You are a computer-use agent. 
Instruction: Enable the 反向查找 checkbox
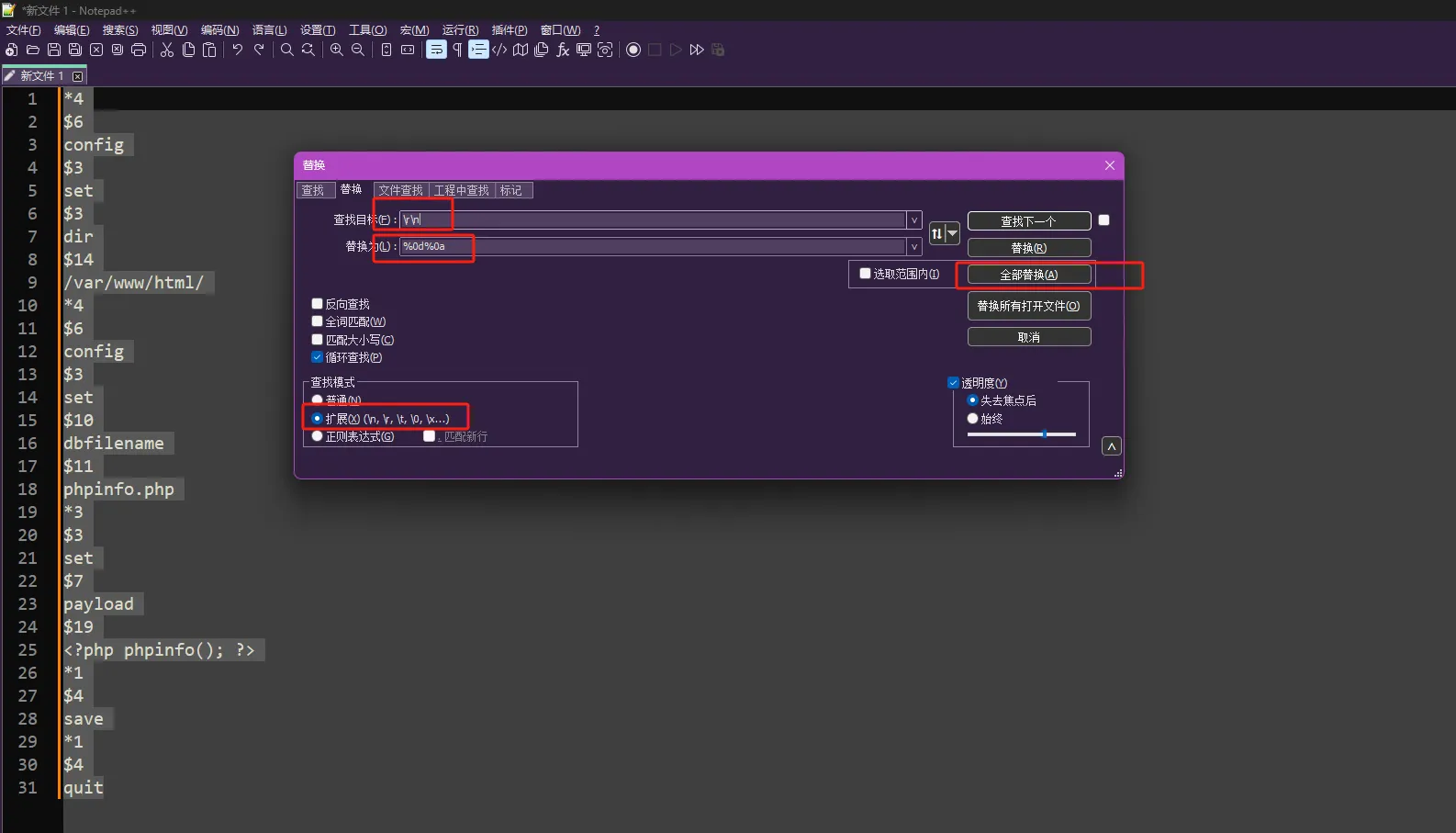(x=318, y=304)
